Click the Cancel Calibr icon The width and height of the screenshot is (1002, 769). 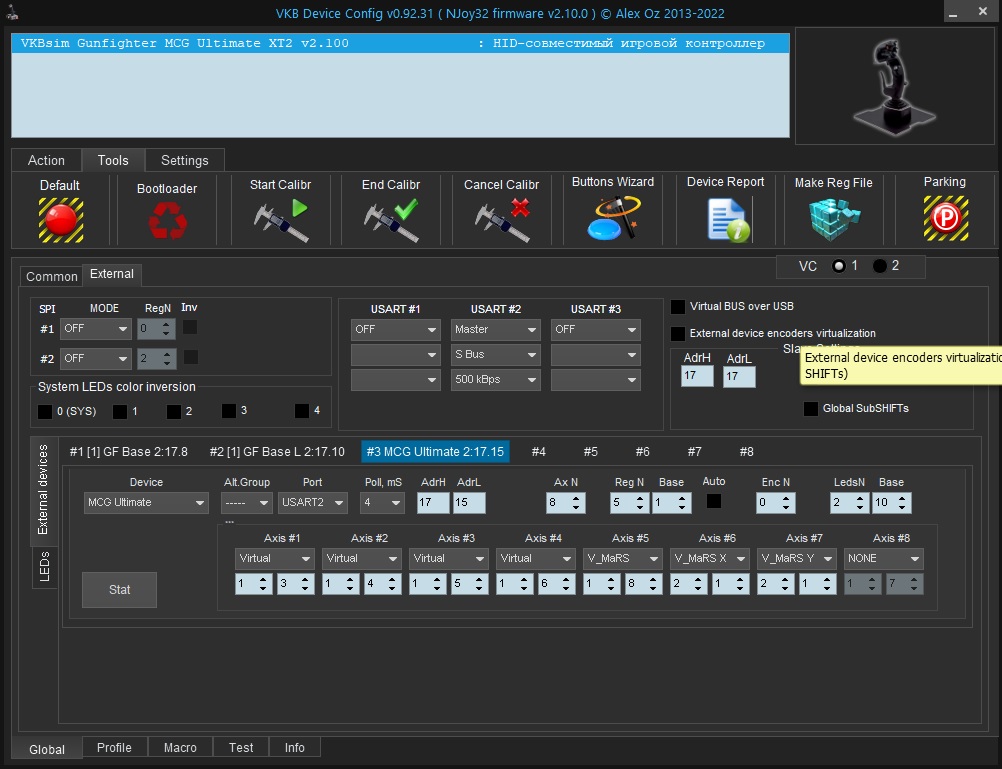pos(502,220)
